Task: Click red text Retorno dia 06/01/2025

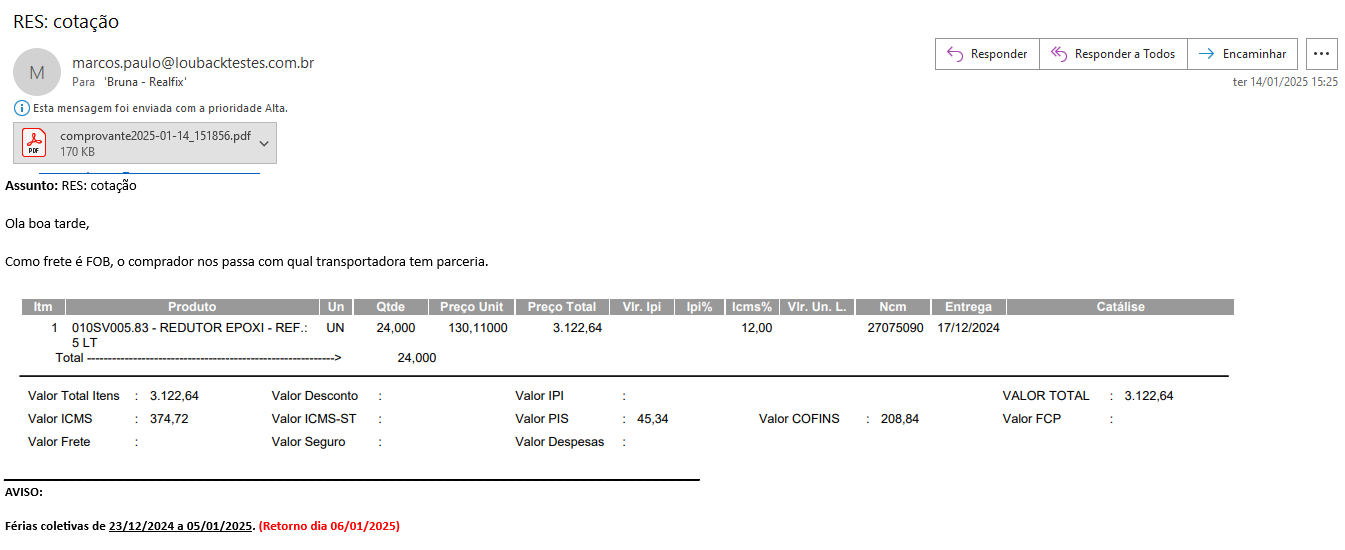Action: point(329,526)
